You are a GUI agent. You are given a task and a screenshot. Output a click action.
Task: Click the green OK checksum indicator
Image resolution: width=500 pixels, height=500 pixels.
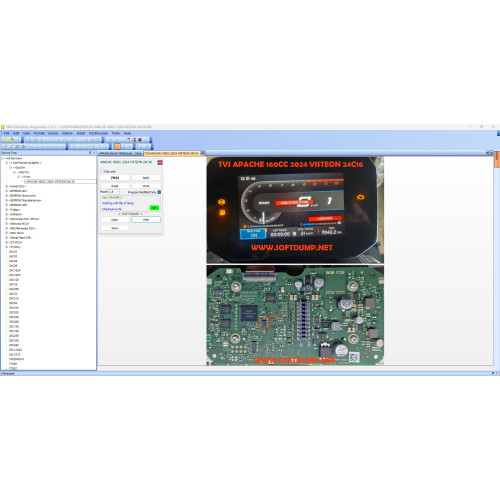click(154, 208)
